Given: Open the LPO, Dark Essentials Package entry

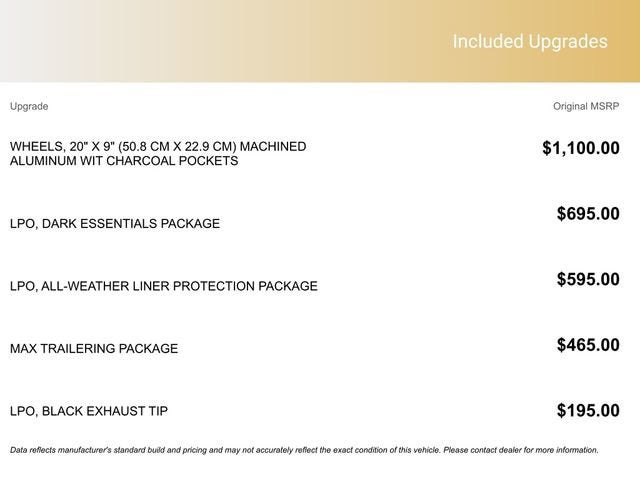Looking at the screenshot, I should [115, 223].
